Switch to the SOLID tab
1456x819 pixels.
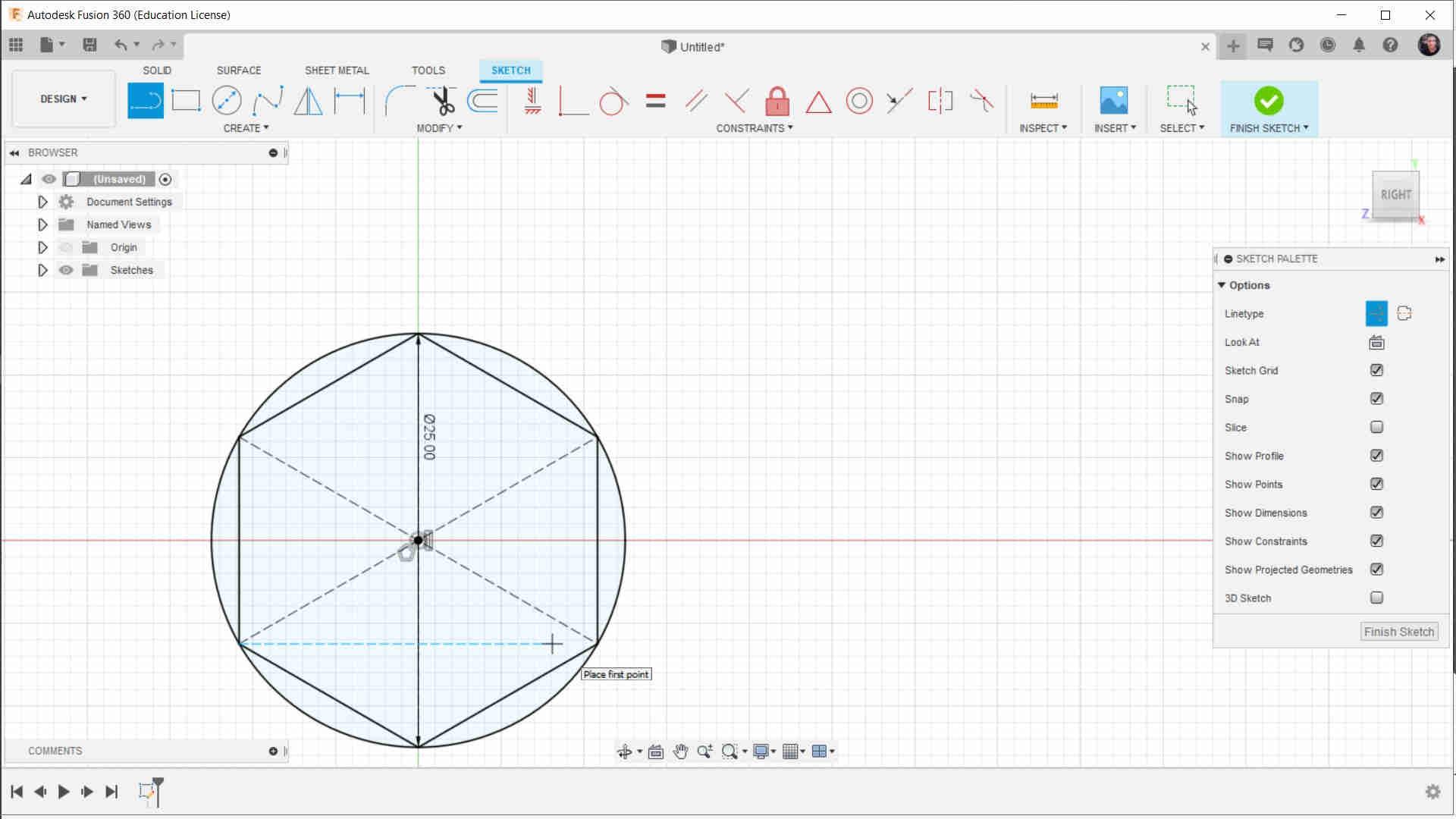(157, 70)
